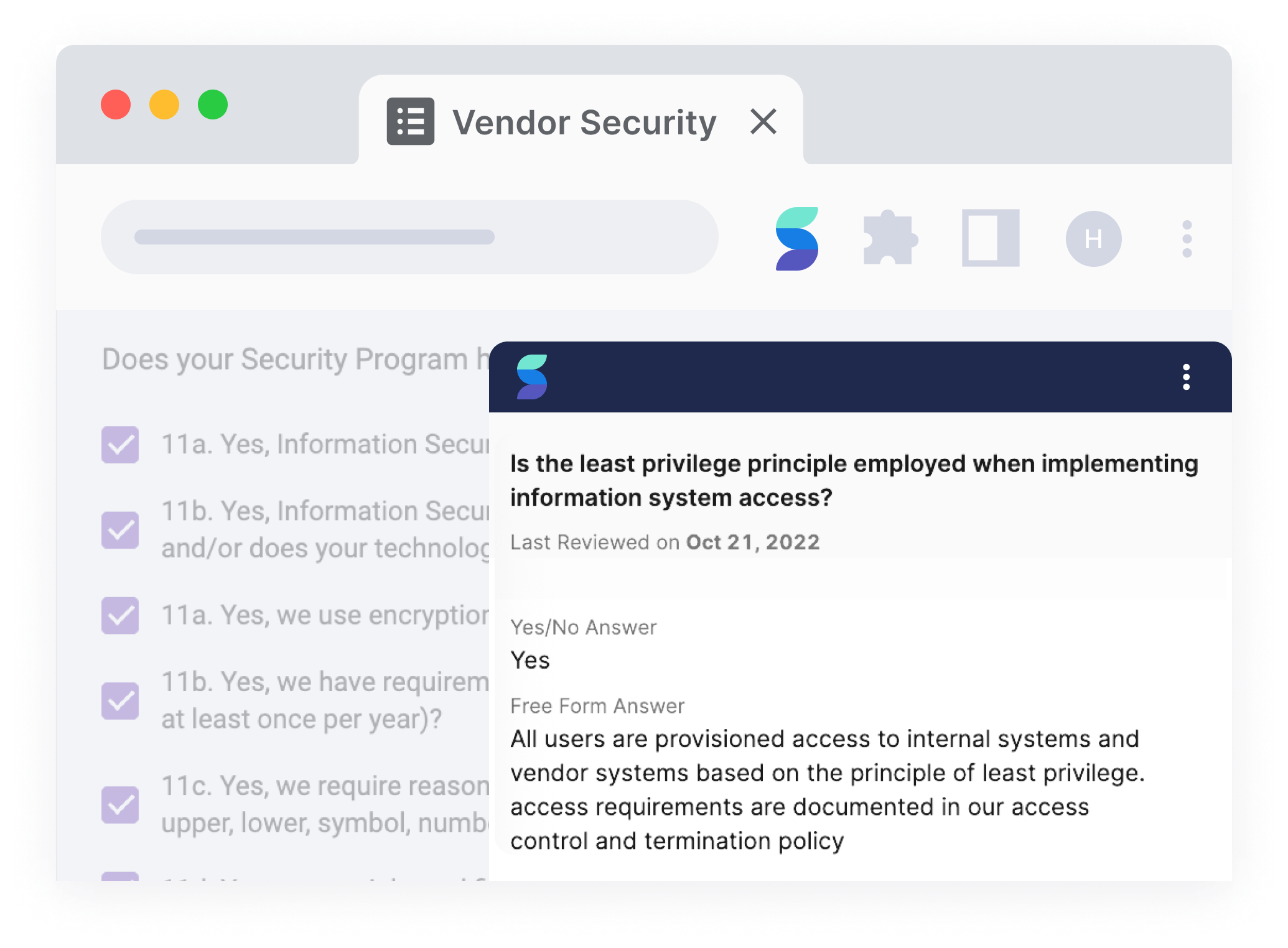Open the popup's three-dot options menu
Screen dimensions: 1288x948
tap(1186, 377)
